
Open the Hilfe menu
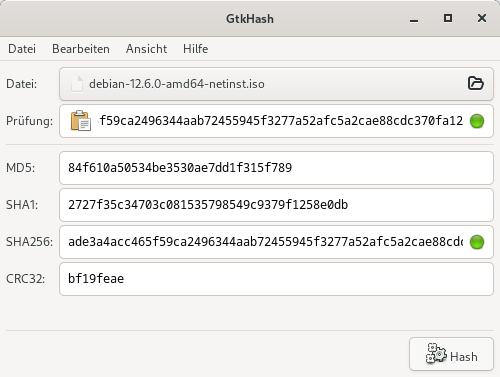coord(196,49)
